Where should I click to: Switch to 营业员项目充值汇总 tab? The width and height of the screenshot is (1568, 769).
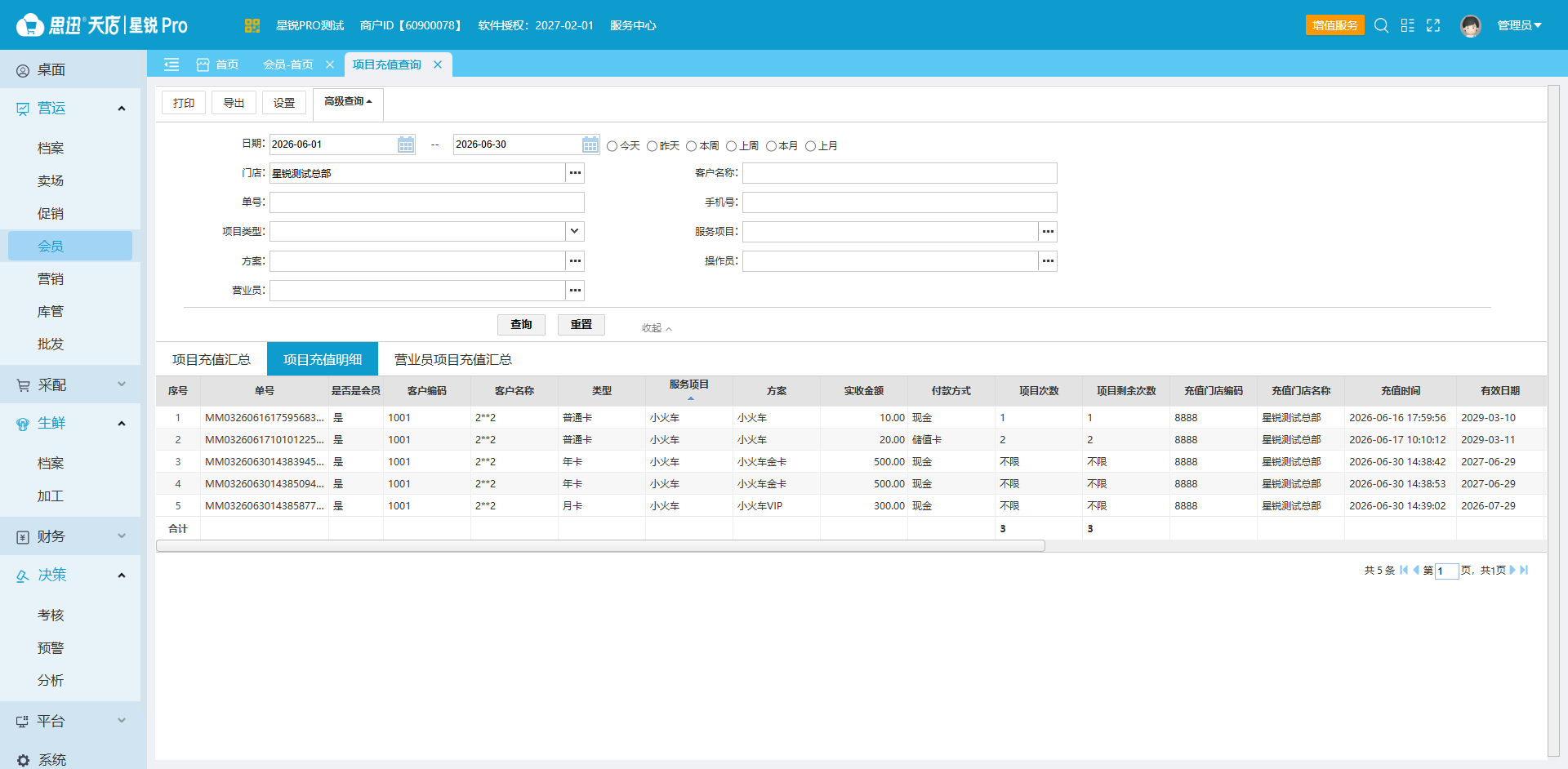(x=453, y=359)
